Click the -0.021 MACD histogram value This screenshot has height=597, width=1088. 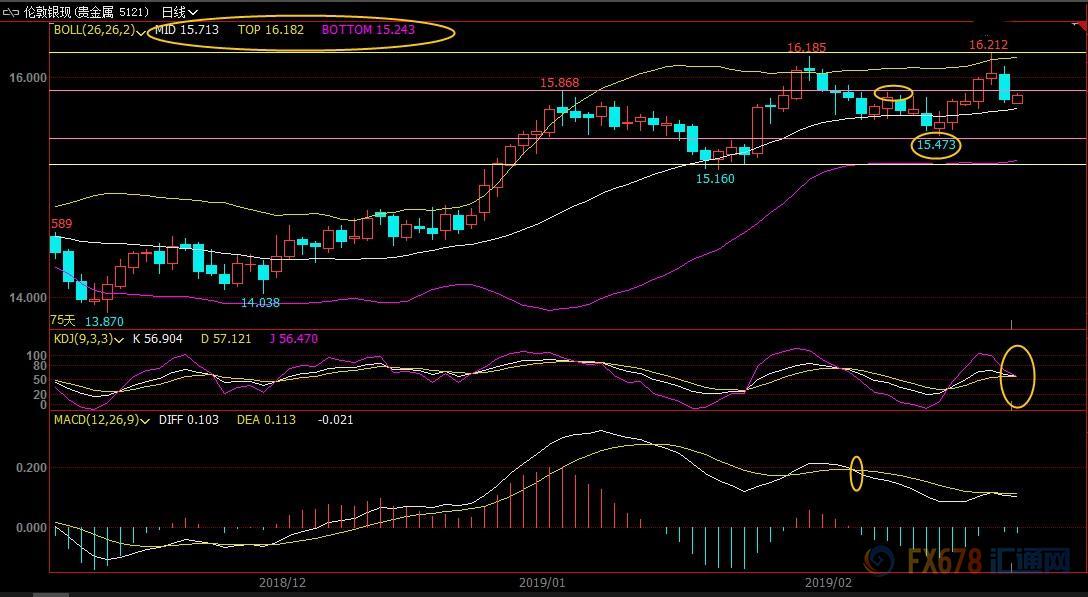[x=335, y=420]
